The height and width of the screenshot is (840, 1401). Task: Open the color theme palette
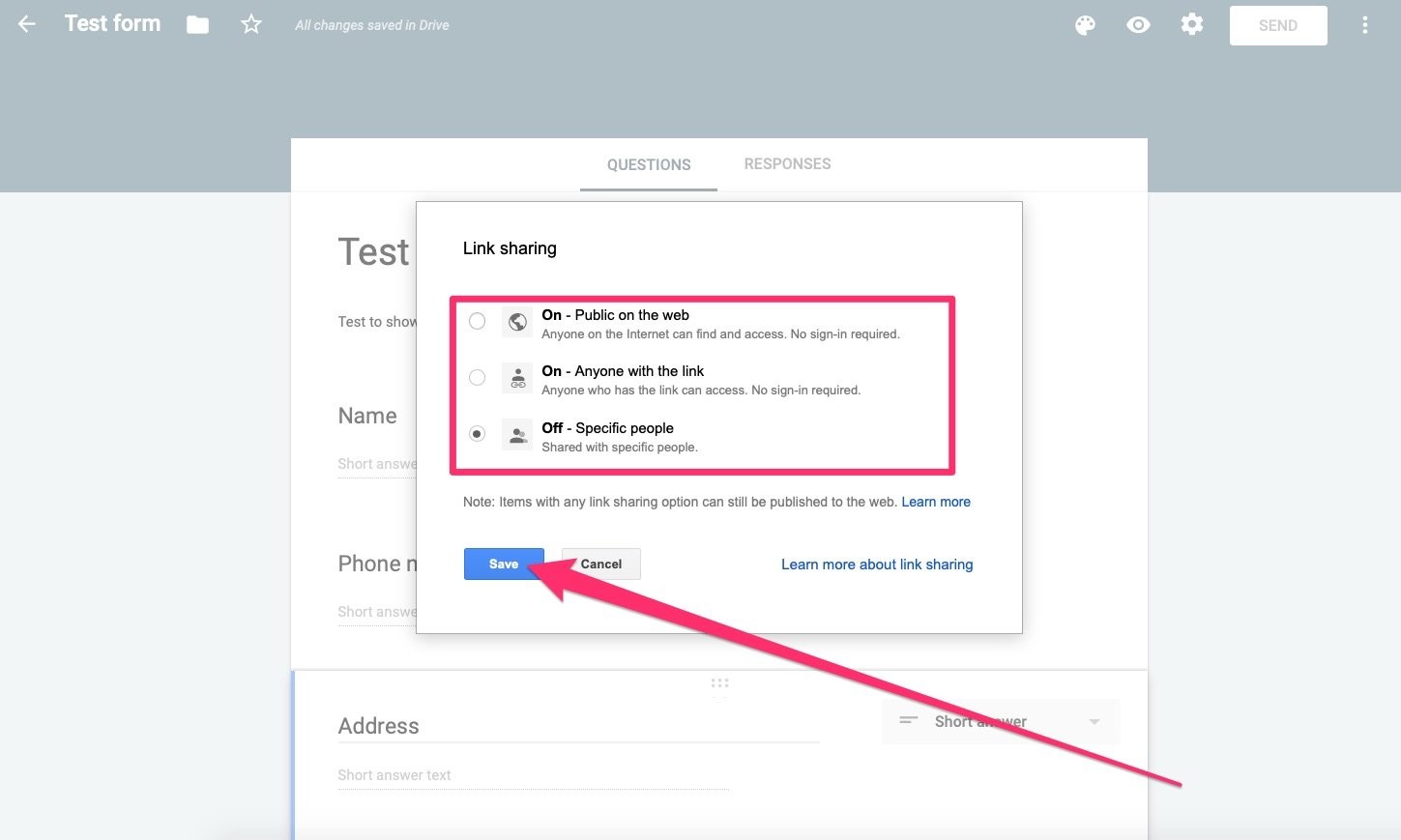coord(1085,25)
